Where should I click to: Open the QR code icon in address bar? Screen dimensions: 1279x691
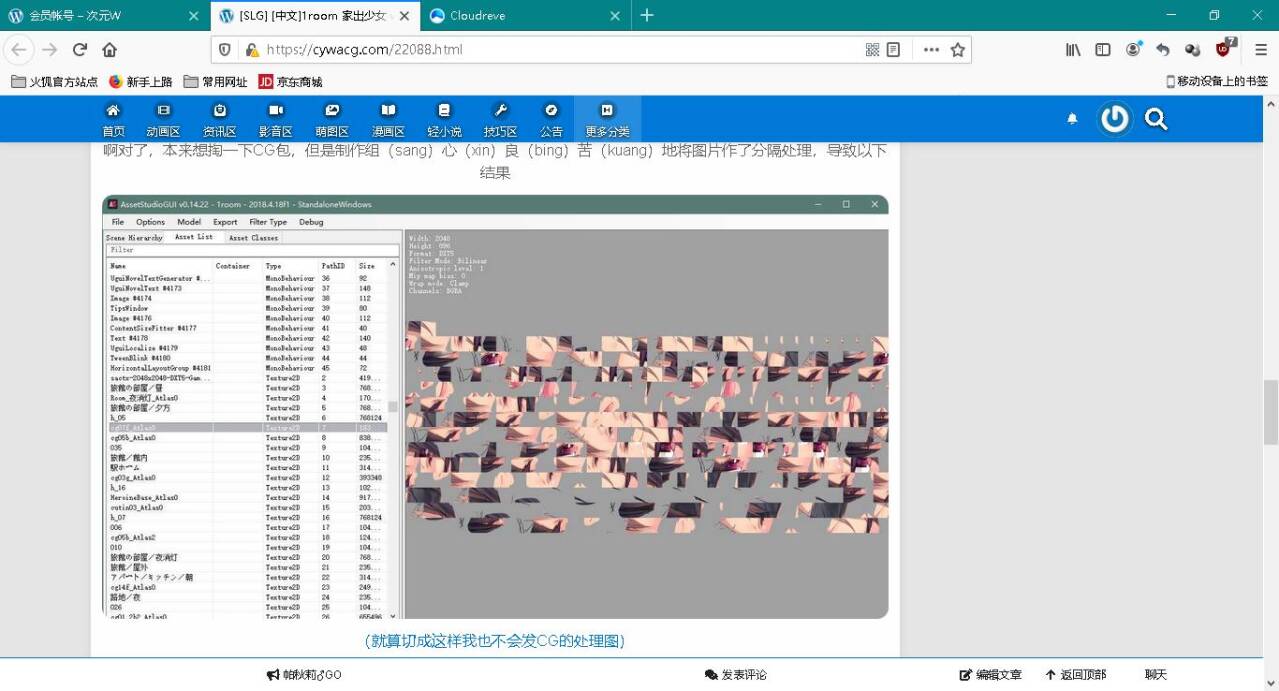coord(872,50)
